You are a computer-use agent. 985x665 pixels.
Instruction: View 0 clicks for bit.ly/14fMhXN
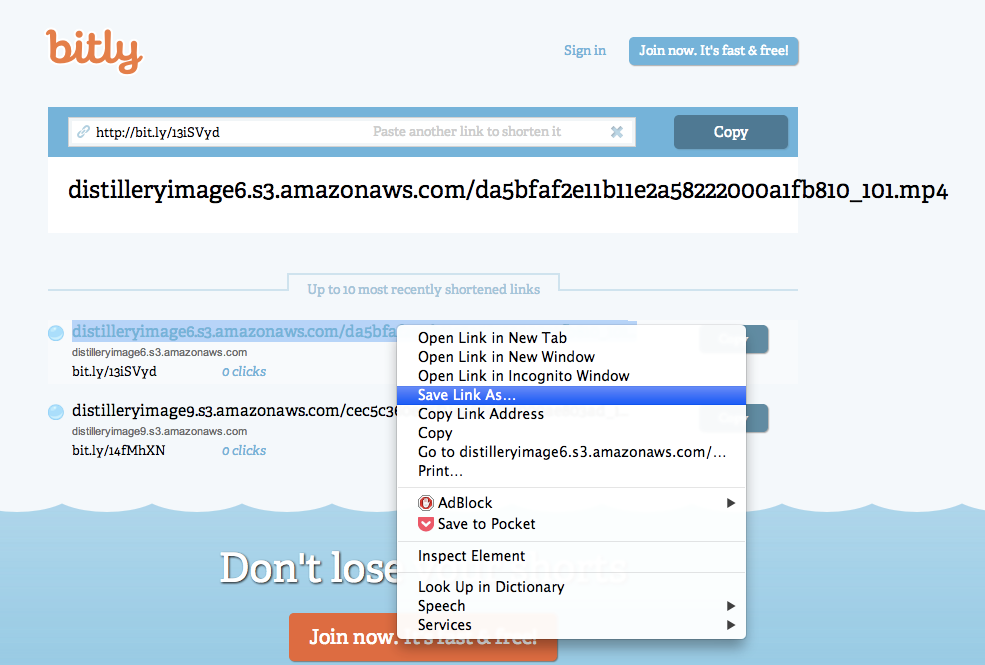click(244, 450)
